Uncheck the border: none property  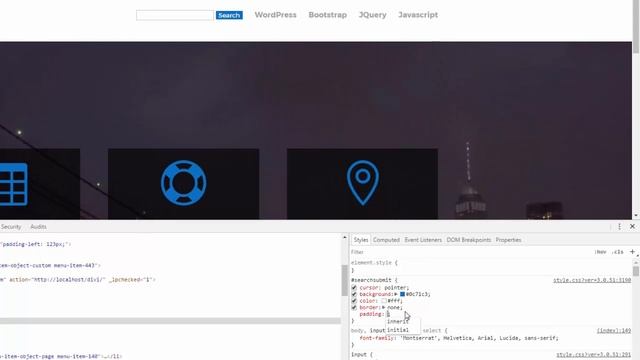point(354,307)
